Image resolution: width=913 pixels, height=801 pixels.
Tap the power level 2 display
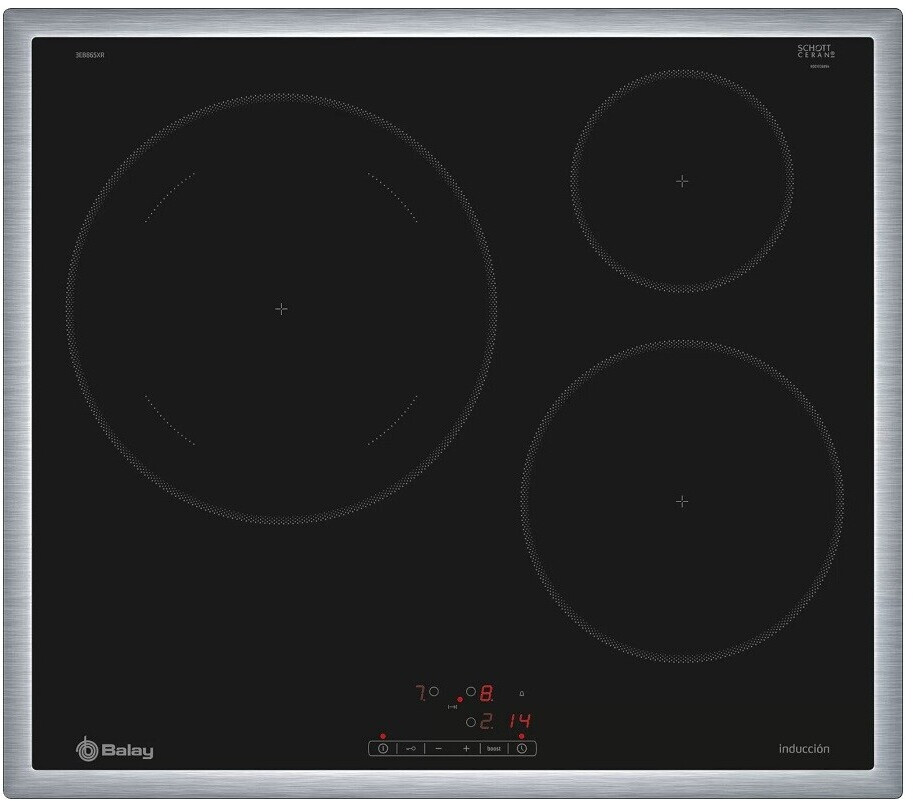(x=487, y=721)
